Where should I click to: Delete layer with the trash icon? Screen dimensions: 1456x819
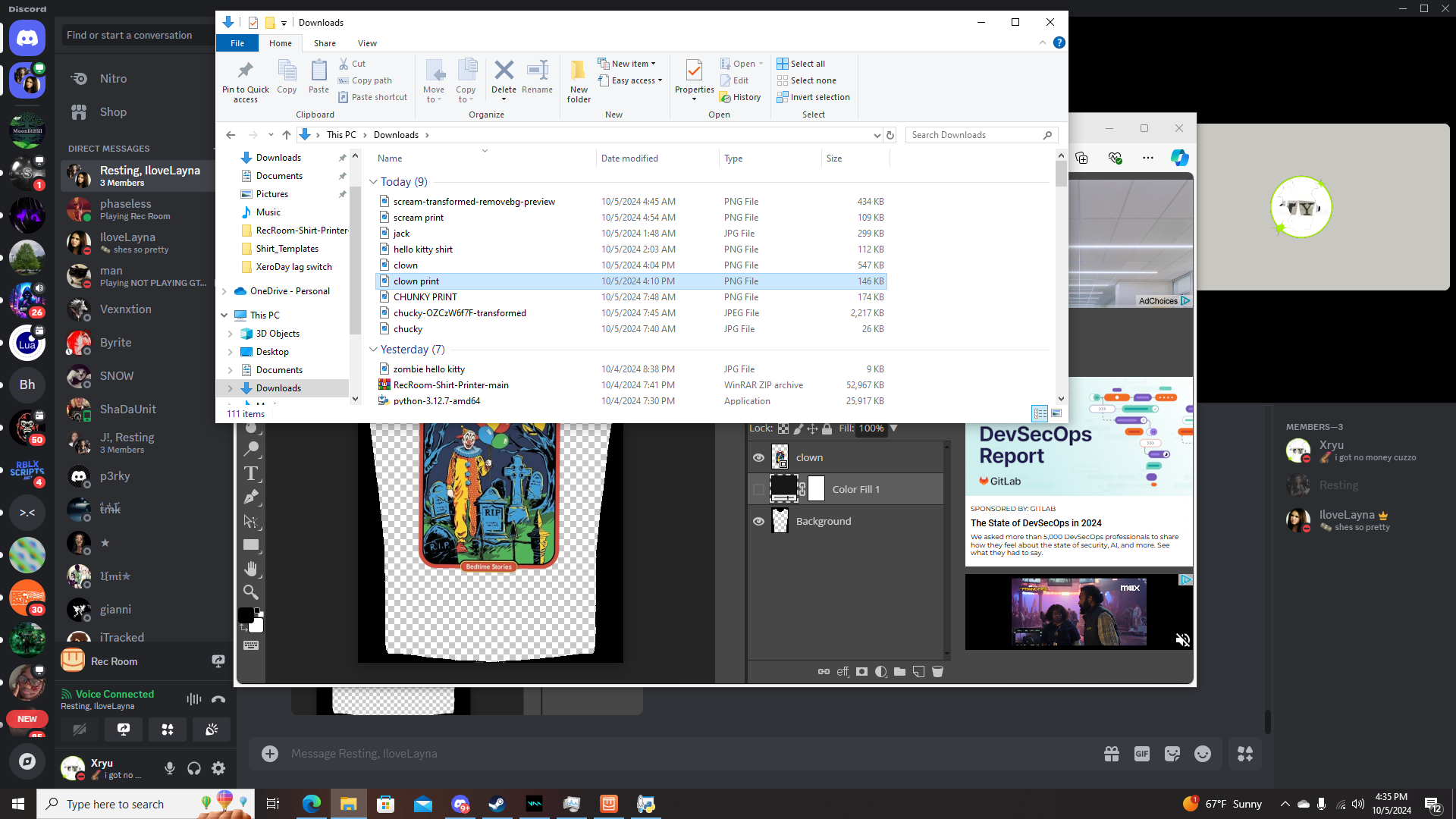pos(937,672)
